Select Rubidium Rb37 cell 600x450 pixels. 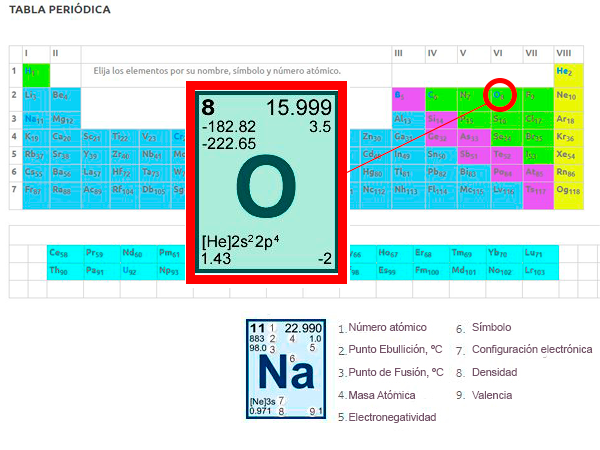pos(36,156)
